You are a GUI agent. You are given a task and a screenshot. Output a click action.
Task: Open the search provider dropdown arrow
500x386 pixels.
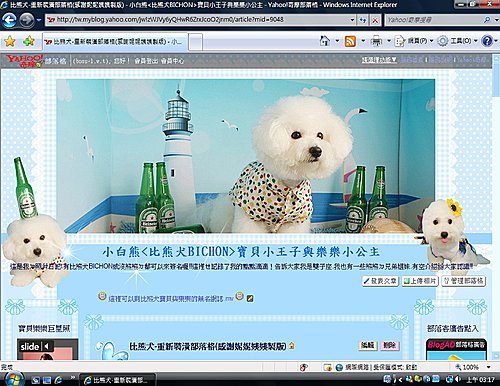[495, 20]
